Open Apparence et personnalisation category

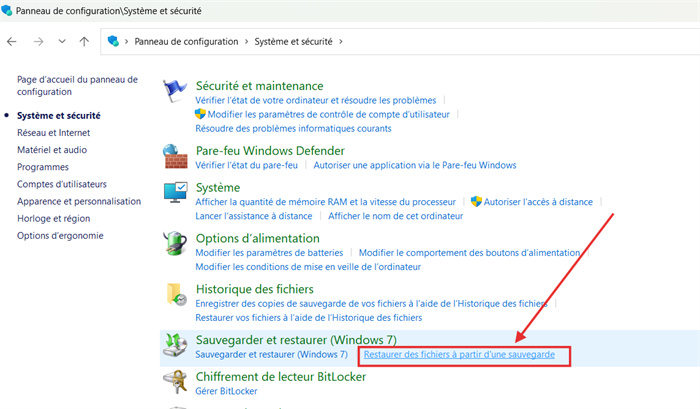pos(79,201)
